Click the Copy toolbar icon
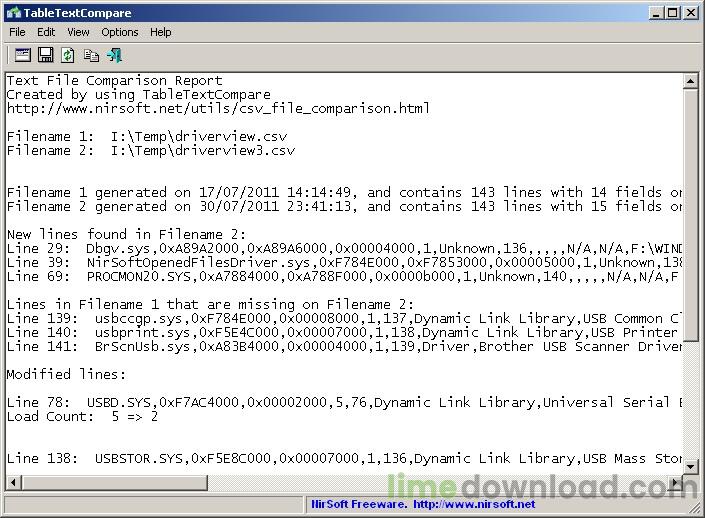The image size is (705, 518). 91,55
